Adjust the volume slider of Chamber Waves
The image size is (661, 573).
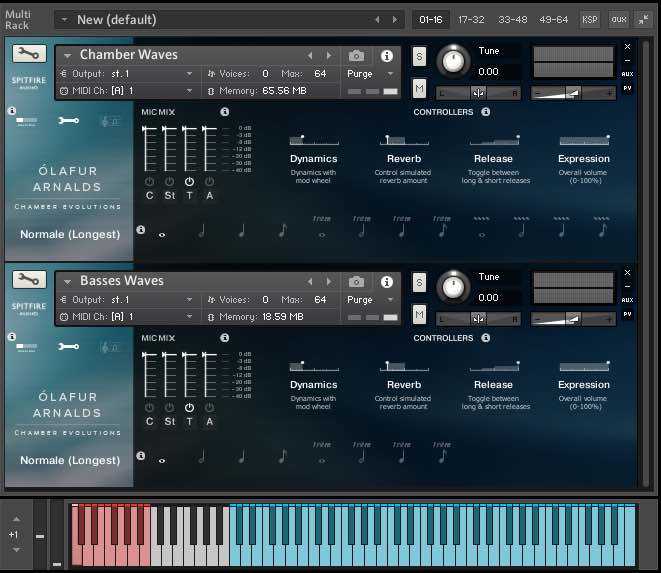pos(573,93)
